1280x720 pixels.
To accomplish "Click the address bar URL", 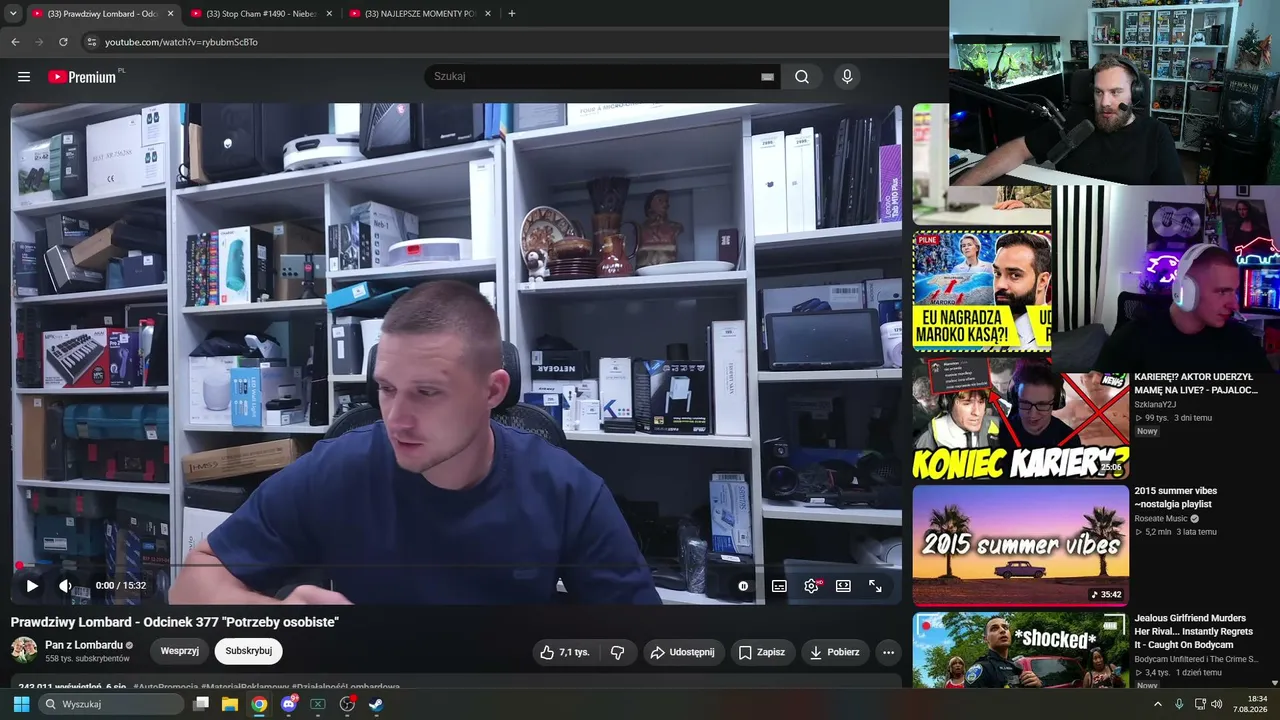I will pyautogui.click(x=181, y=42).
